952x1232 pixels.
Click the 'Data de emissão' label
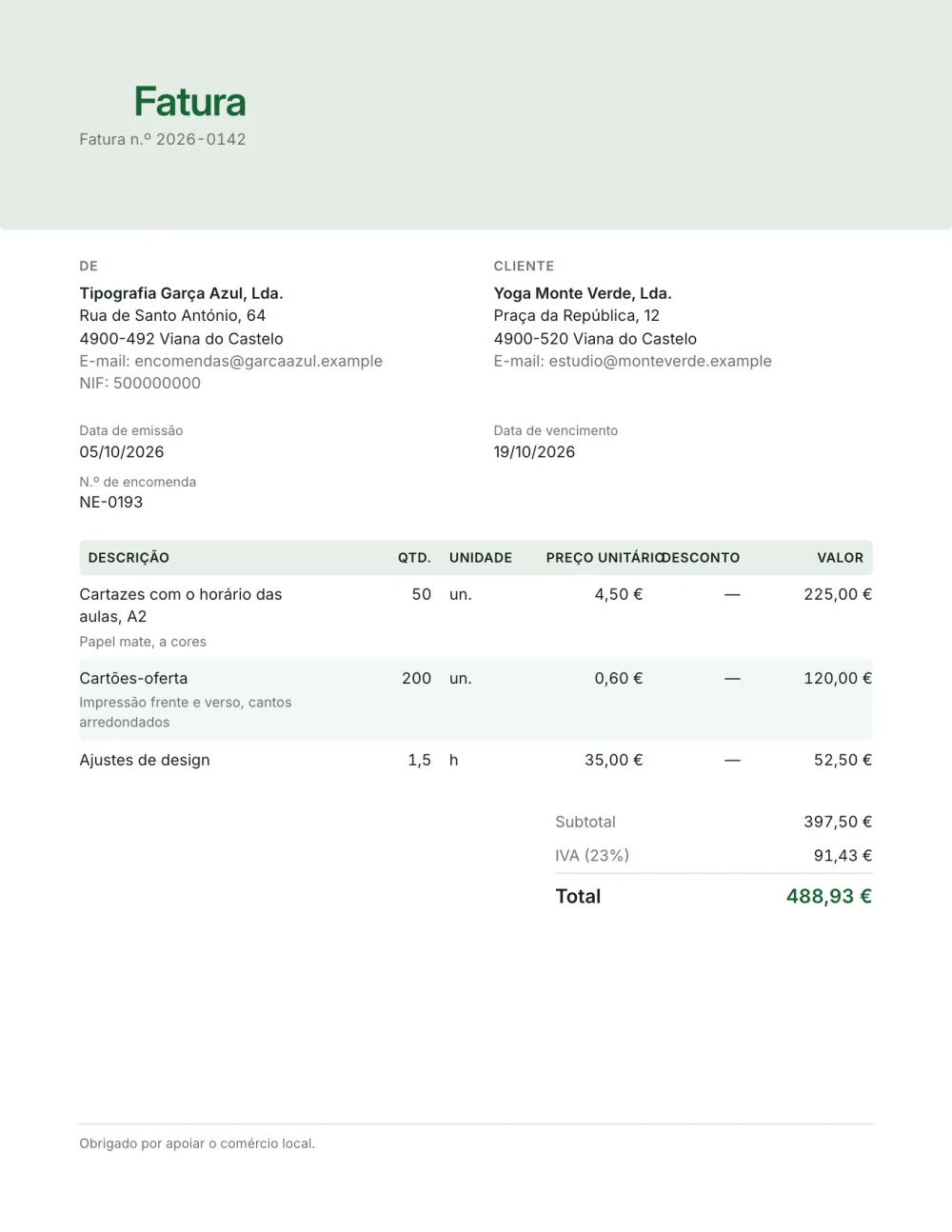click(131, 430)
